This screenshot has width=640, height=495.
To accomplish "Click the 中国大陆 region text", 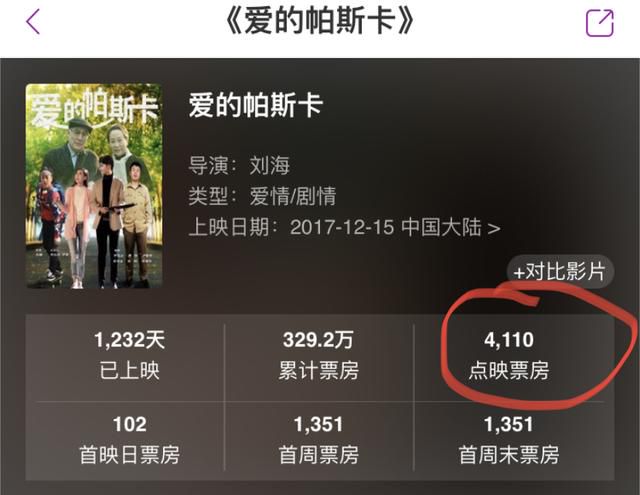I will point(441,227).
